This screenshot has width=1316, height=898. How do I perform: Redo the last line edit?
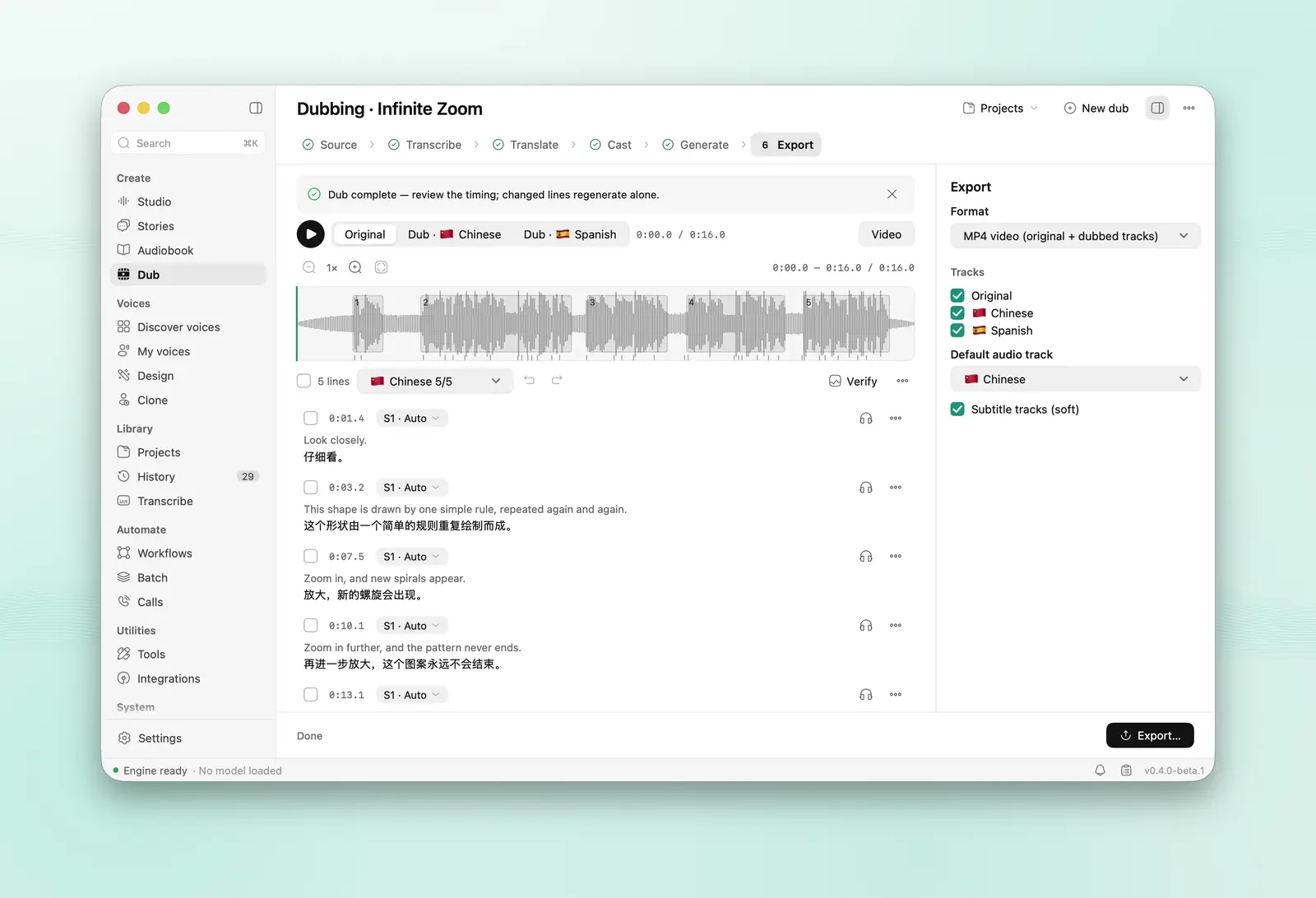[557, 381]
